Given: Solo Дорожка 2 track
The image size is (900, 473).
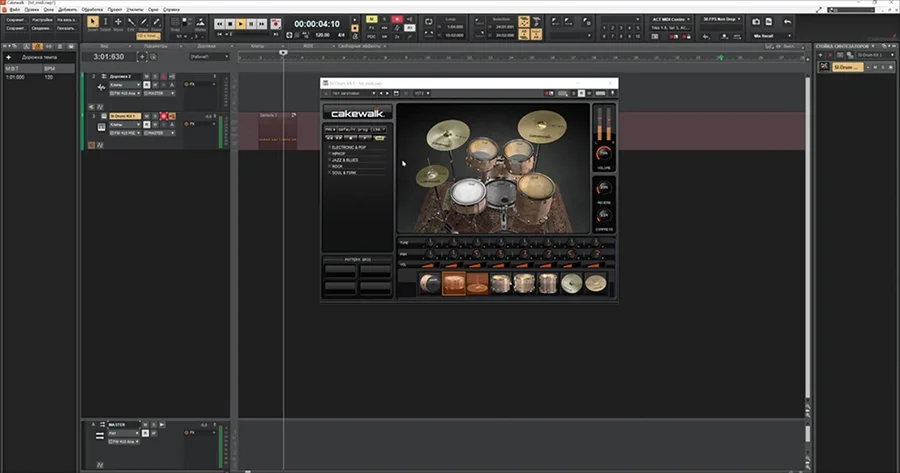Looking at the screenshot, I should [x=155, y=76].
